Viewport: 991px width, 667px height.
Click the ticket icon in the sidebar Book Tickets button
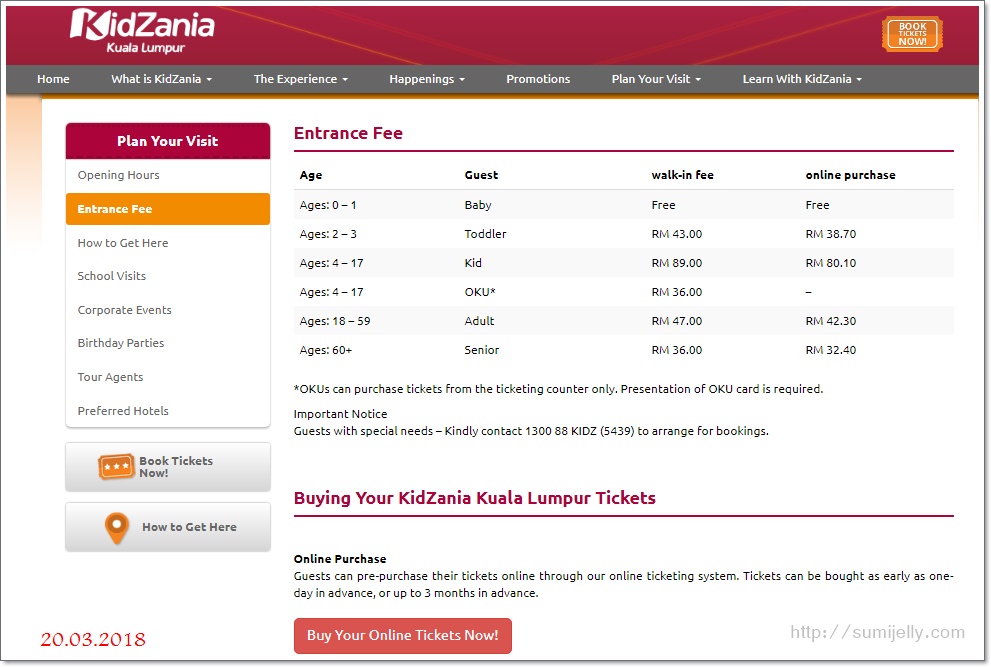116,467
